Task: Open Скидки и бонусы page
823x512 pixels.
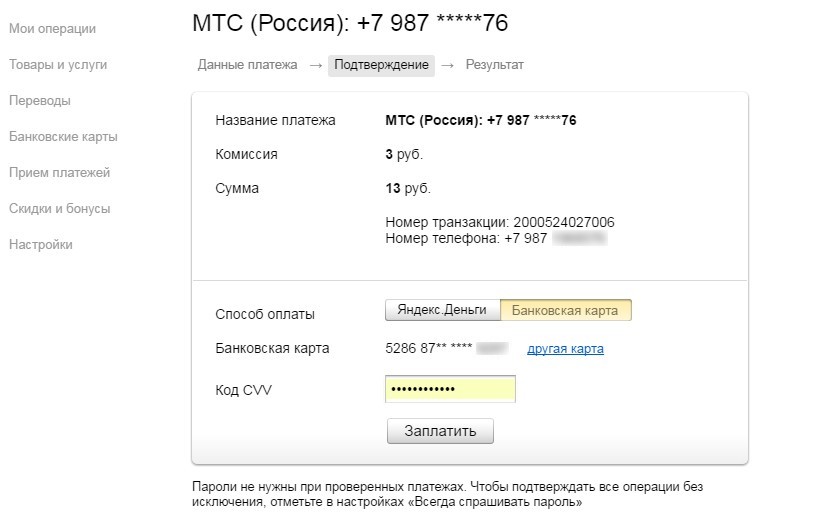Action: click(x=59, y=208)
